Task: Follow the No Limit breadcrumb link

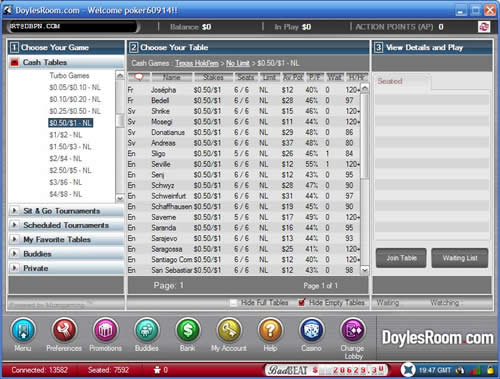Action: (x=238, y=63)
